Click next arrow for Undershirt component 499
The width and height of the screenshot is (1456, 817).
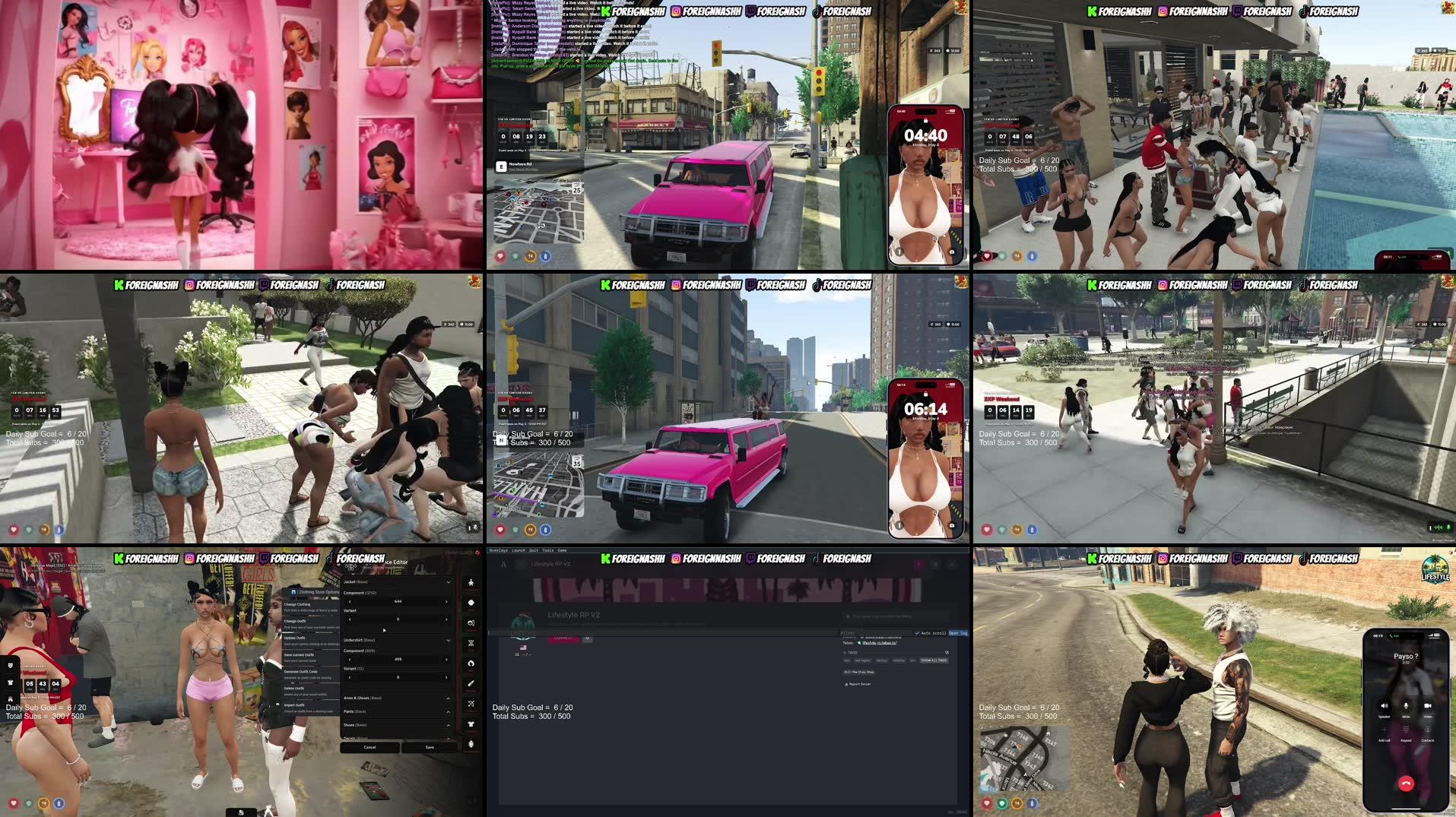point(446,660)
